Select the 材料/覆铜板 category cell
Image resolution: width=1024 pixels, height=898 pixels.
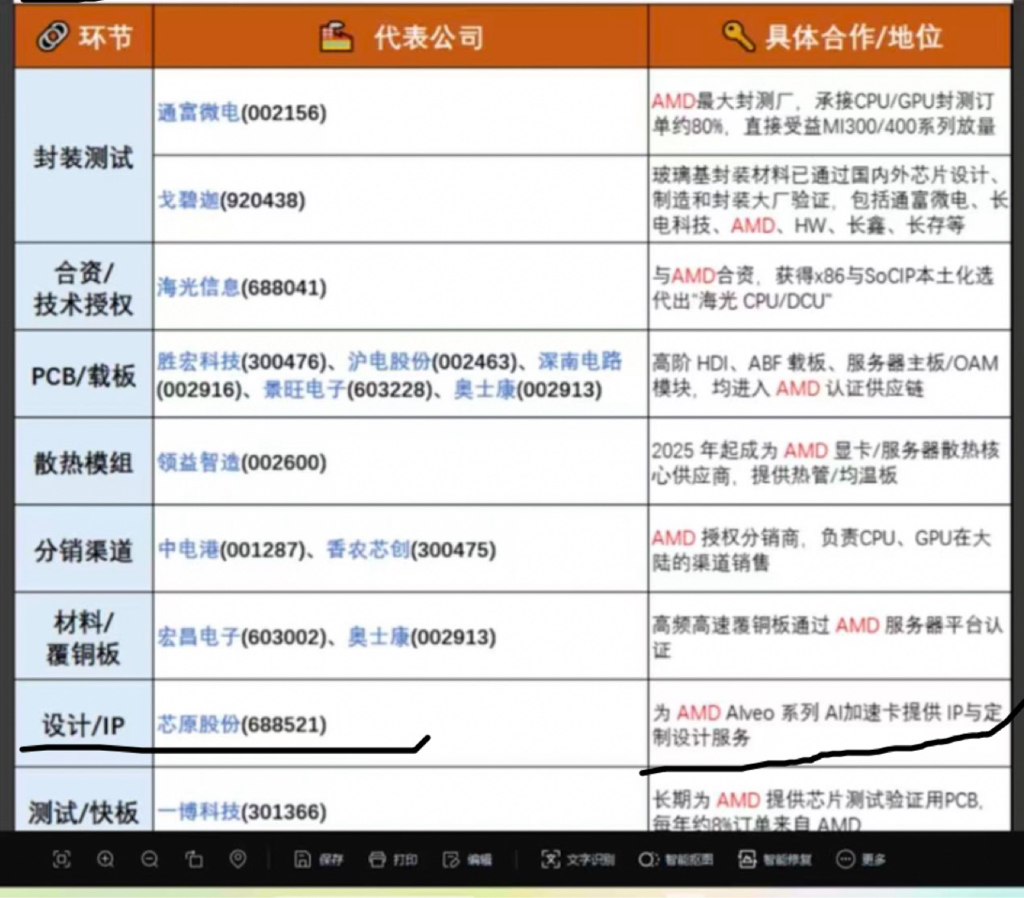click(x=84, y=637)
